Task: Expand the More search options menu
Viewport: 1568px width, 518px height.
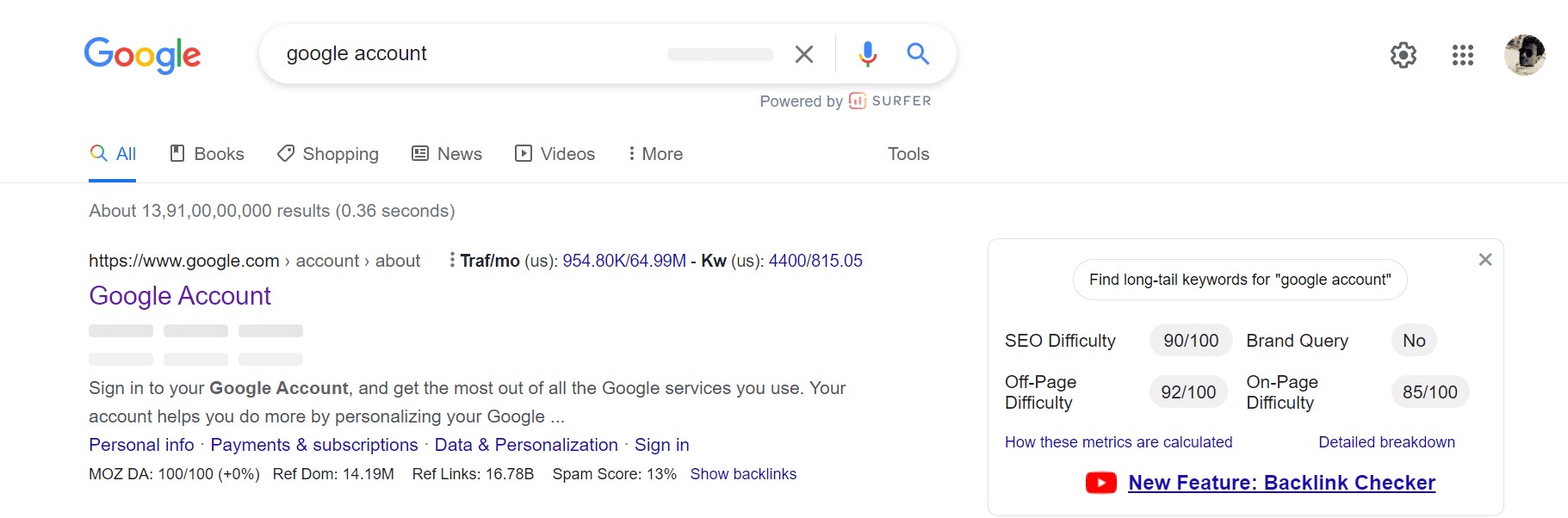Action: (x=654, y=153)
